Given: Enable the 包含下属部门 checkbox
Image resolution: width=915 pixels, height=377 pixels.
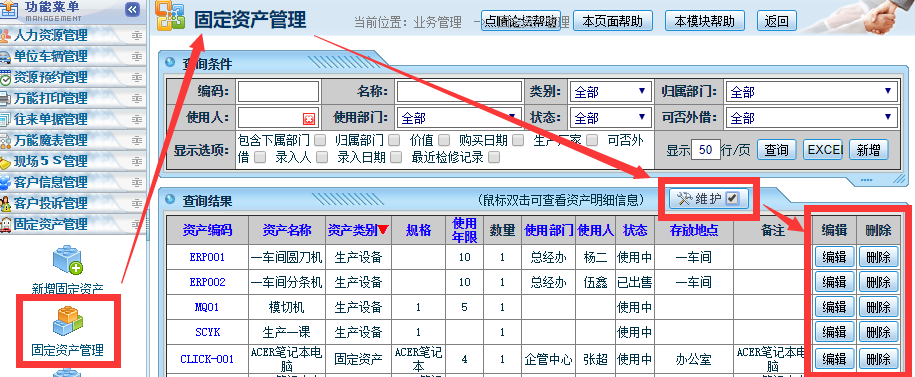Looking at the screenshot, I should pyautogui.click(x=320, y=140).
